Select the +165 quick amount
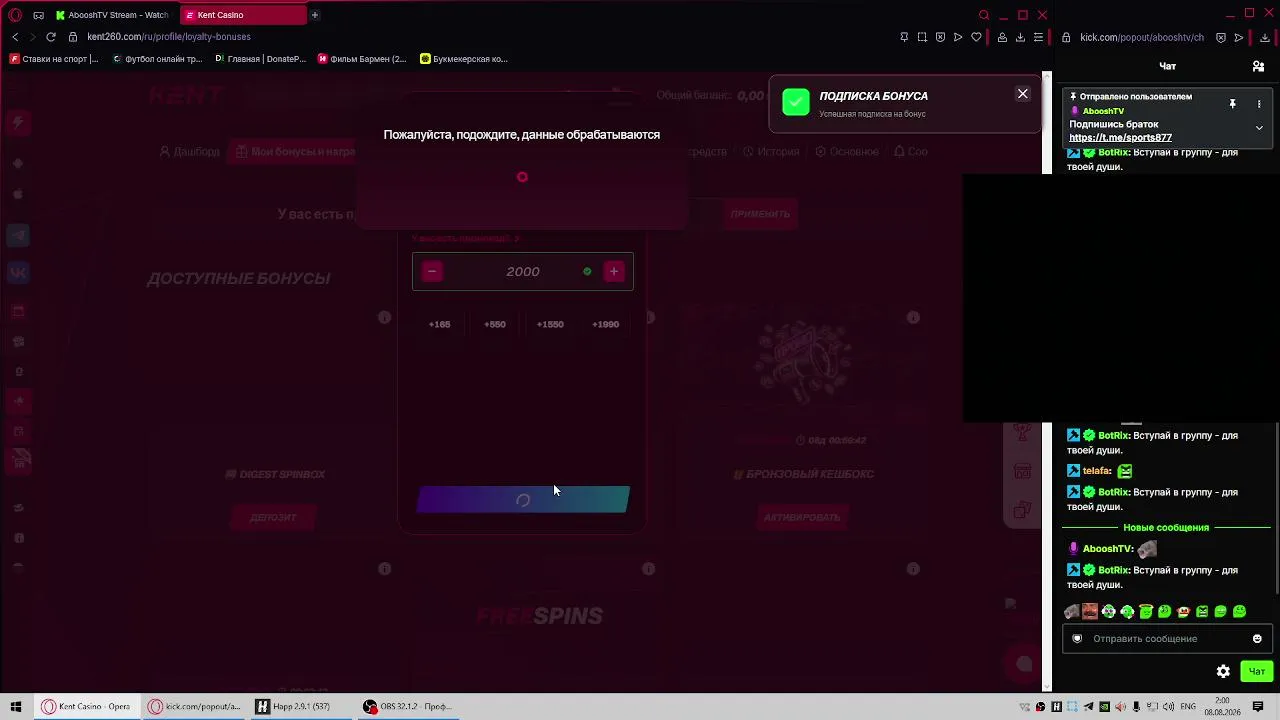Image resolution: width=1280 pixels, height=720 pixels. tap(440, 324)
